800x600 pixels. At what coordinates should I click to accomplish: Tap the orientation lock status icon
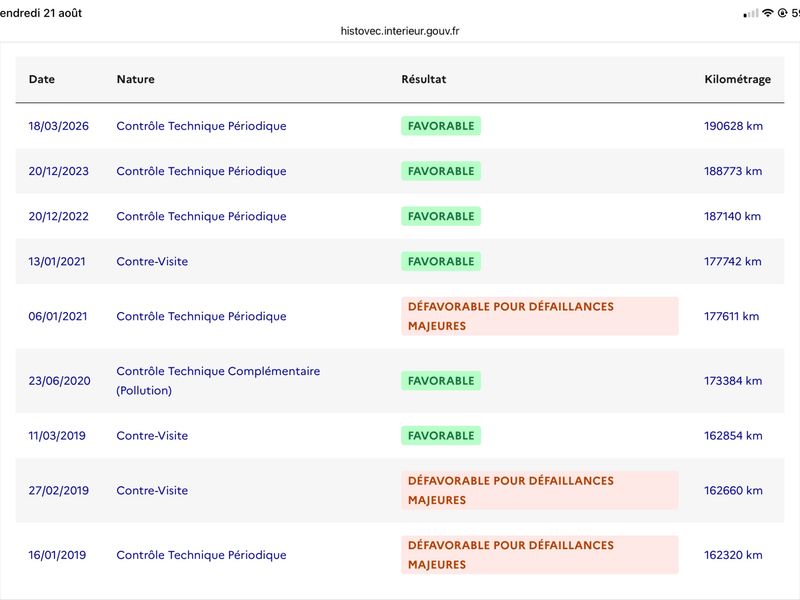tap(782, 13)
